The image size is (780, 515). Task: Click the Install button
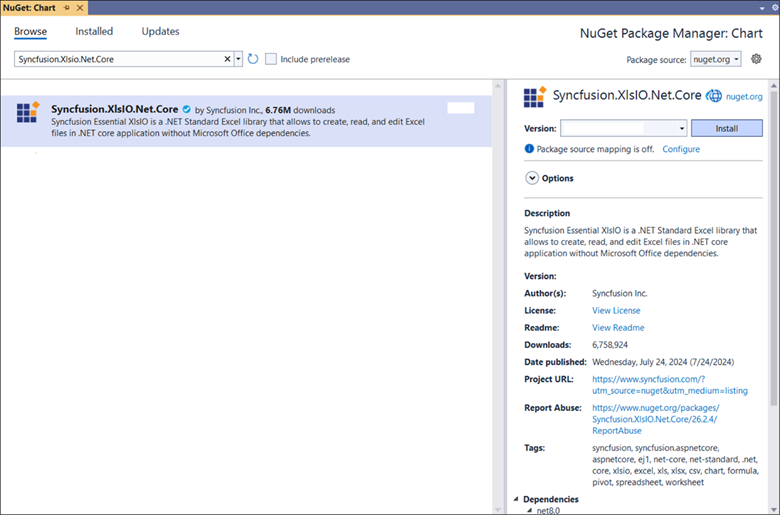pyautogui.click(x=726, y=129)
